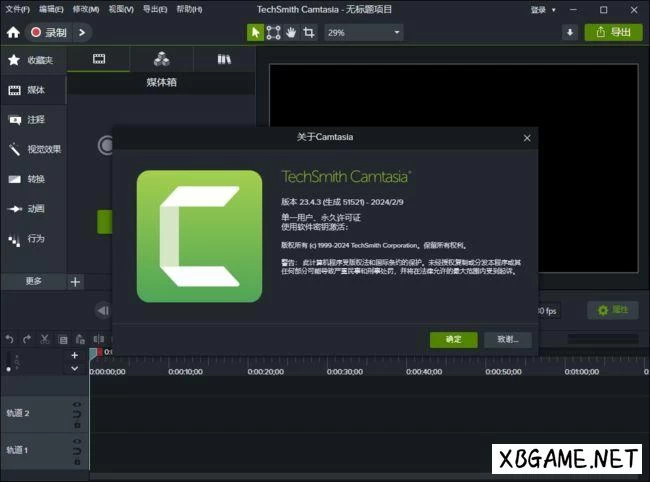Open the 29% canvas zoom dropdown
Viewport: 650px width, 482px height.
[x=363, y=32]
